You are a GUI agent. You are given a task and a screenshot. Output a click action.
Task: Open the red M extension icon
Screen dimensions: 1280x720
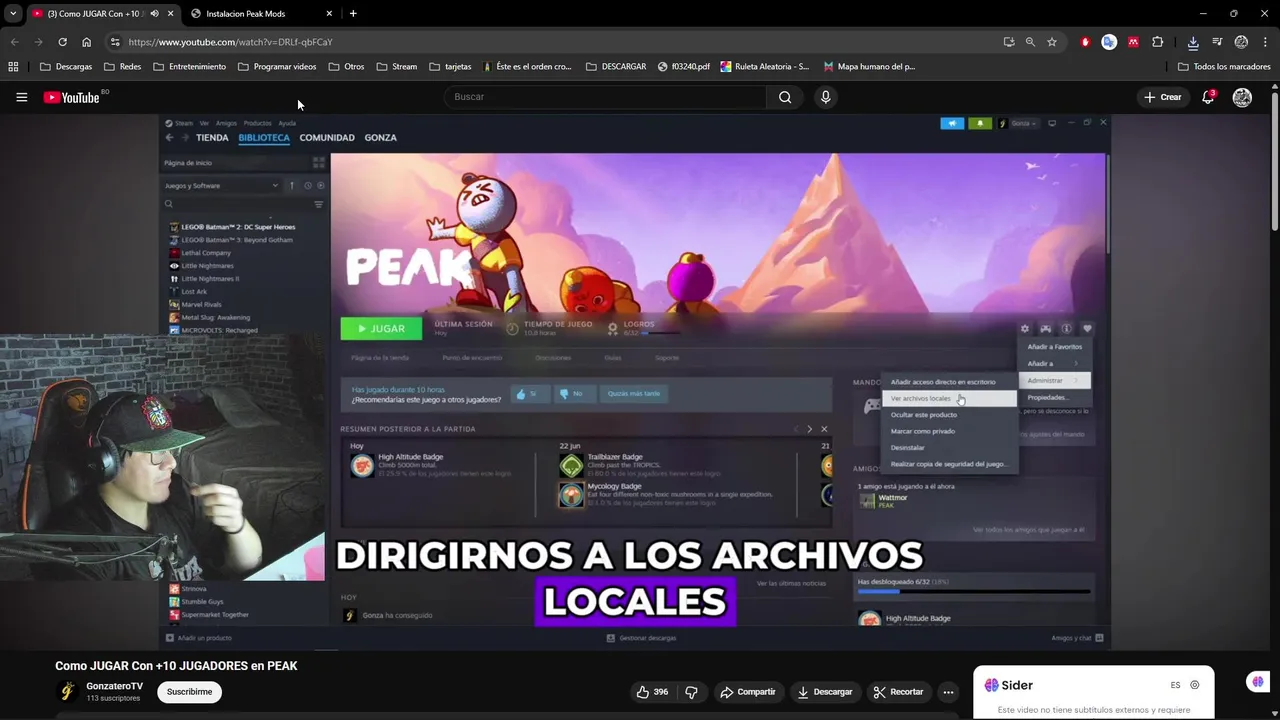(x=1133, y=42)
